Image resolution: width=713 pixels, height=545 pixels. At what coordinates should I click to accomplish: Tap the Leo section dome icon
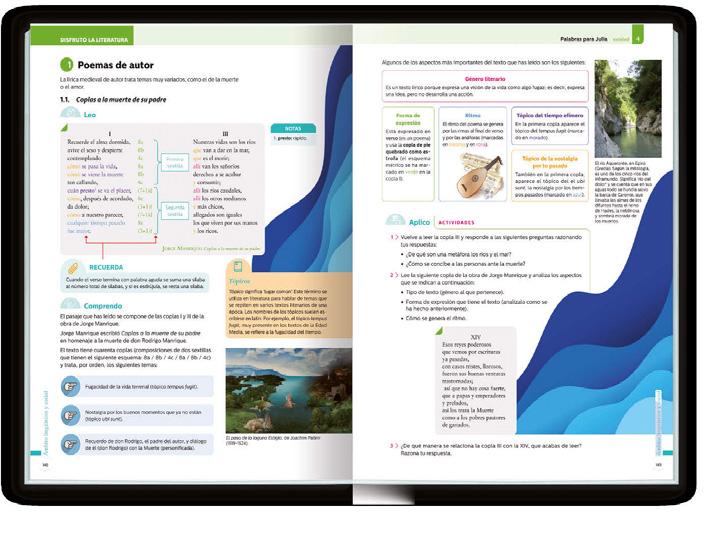(70, 113)
